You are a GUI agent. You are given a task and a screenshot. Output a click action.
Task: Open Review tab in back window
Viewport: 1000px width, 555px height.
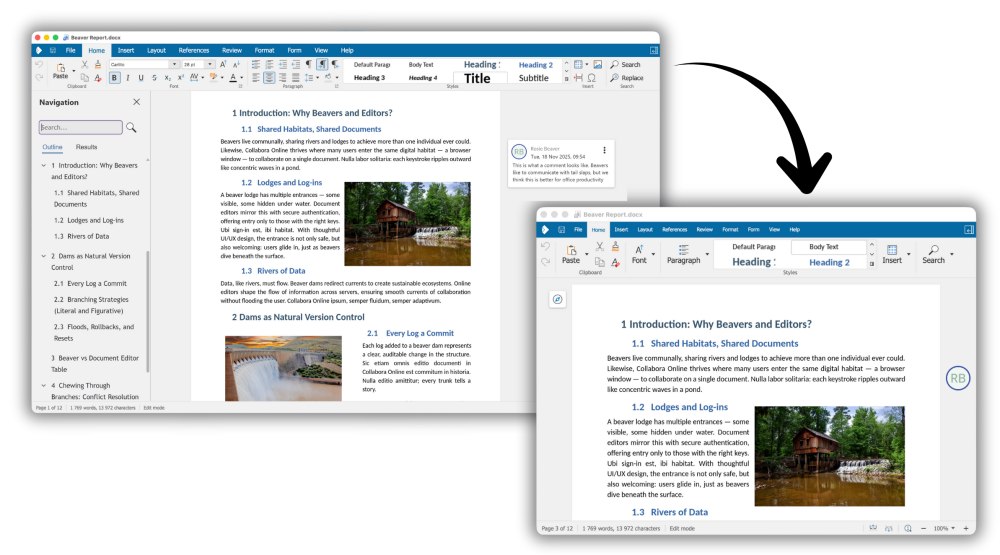point(232,50)
